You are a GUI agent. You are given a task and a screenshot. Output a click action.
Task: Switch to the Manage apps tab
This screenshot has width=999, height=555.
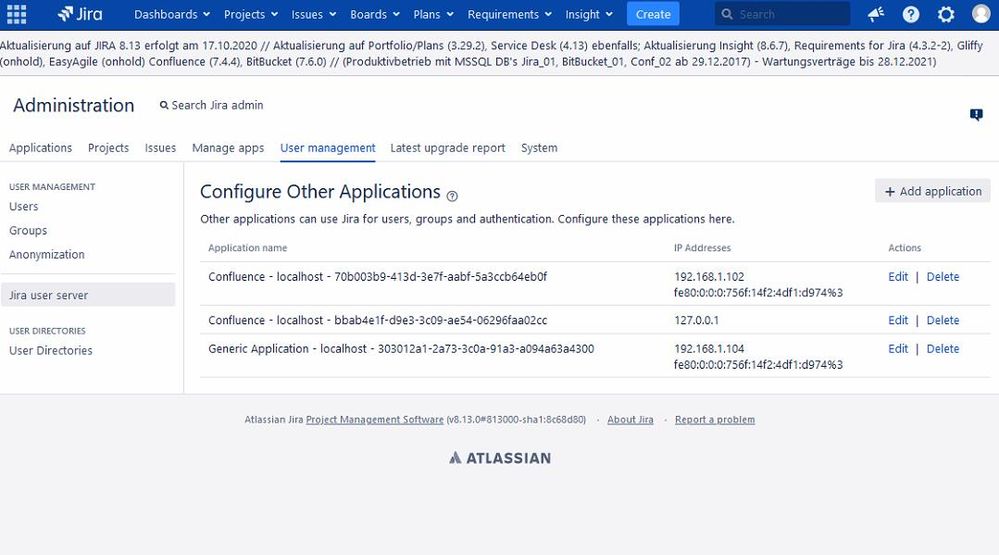pos(228,148)
